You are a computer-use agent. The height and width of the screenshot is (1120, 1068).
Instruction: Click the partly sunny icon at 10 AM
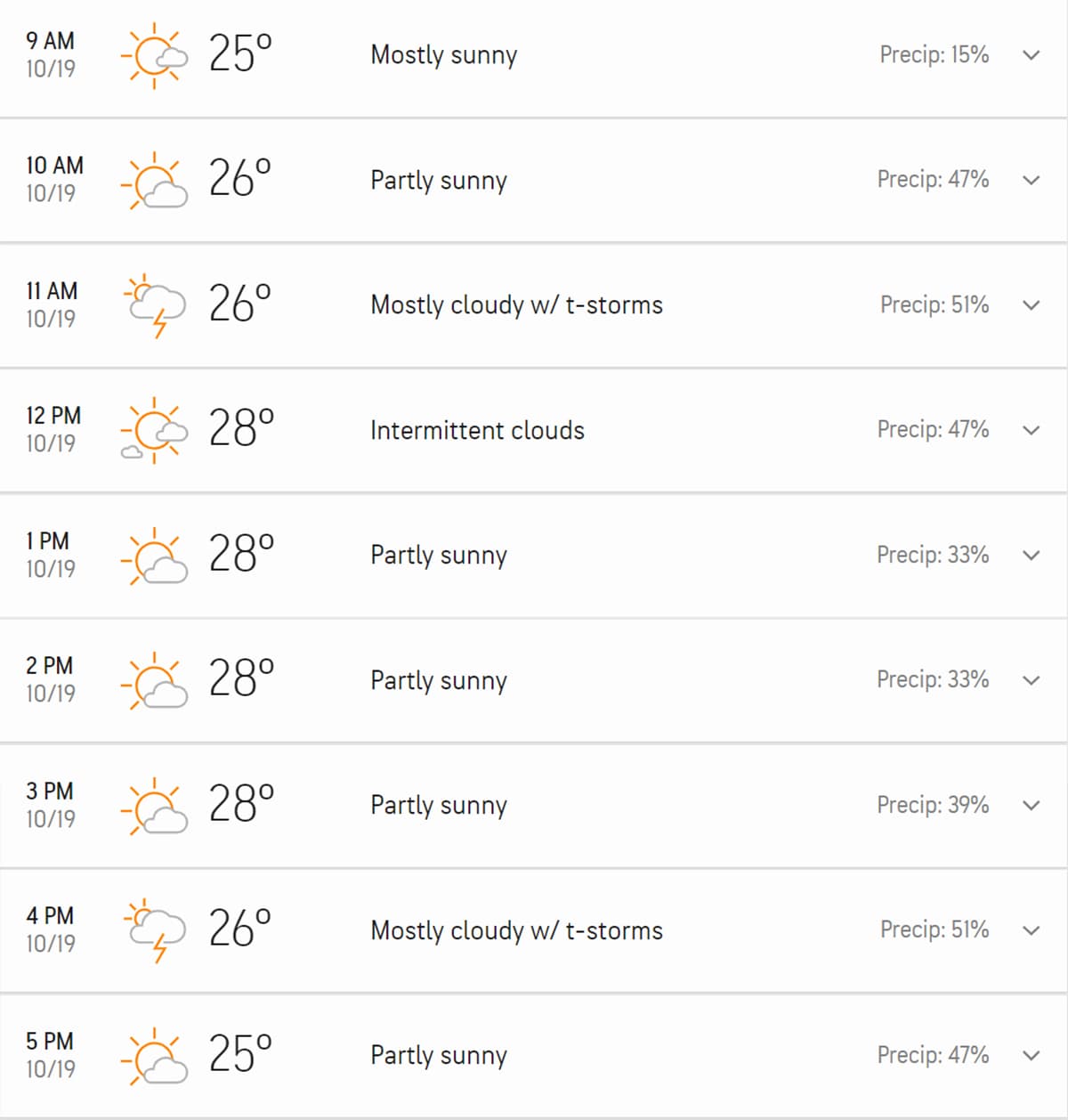(x=154, y=180)
